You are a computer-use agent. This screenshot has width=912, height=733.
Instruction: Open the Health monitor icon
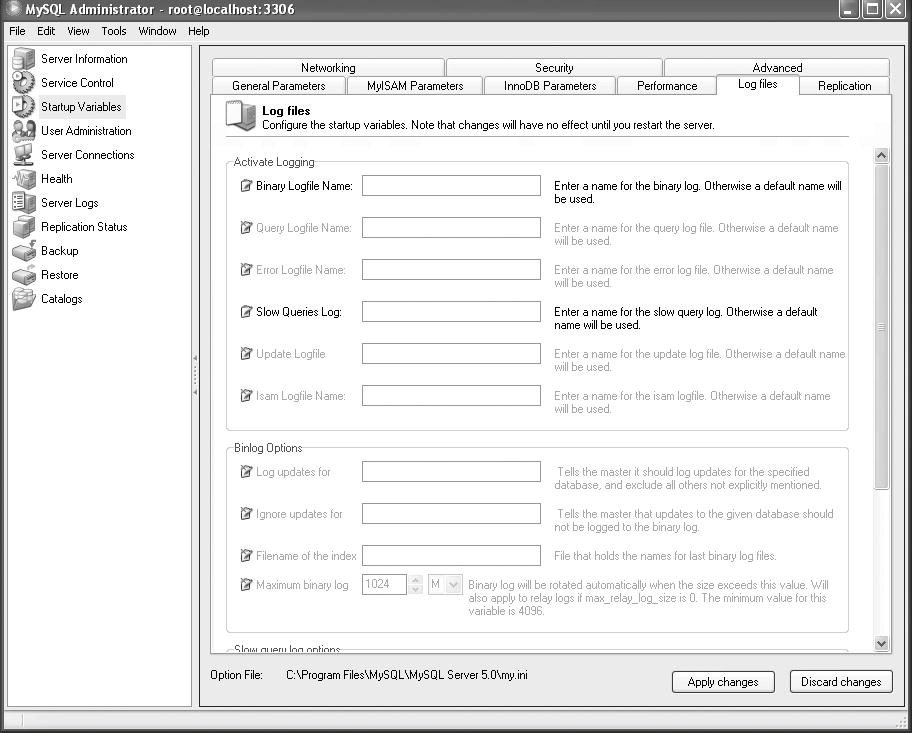[x=24, y=179]
